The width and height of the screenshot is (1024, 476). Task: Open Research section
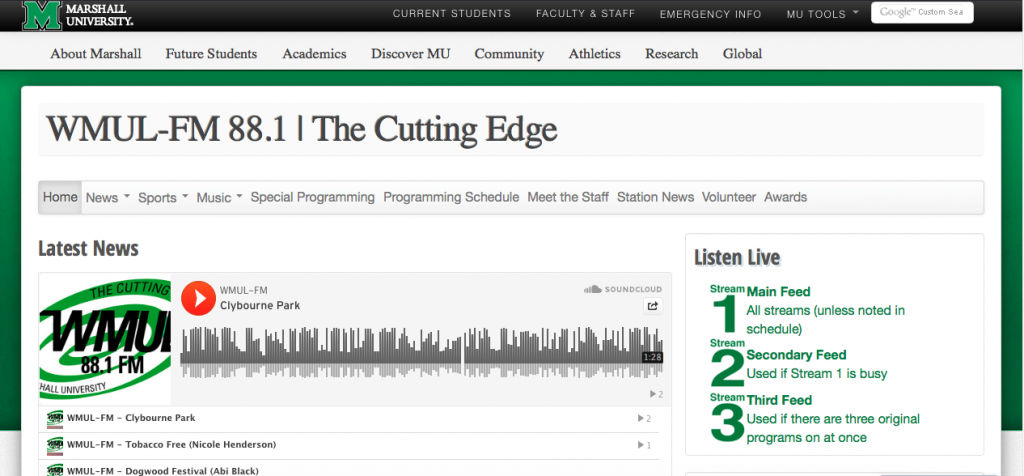(671, 54)
